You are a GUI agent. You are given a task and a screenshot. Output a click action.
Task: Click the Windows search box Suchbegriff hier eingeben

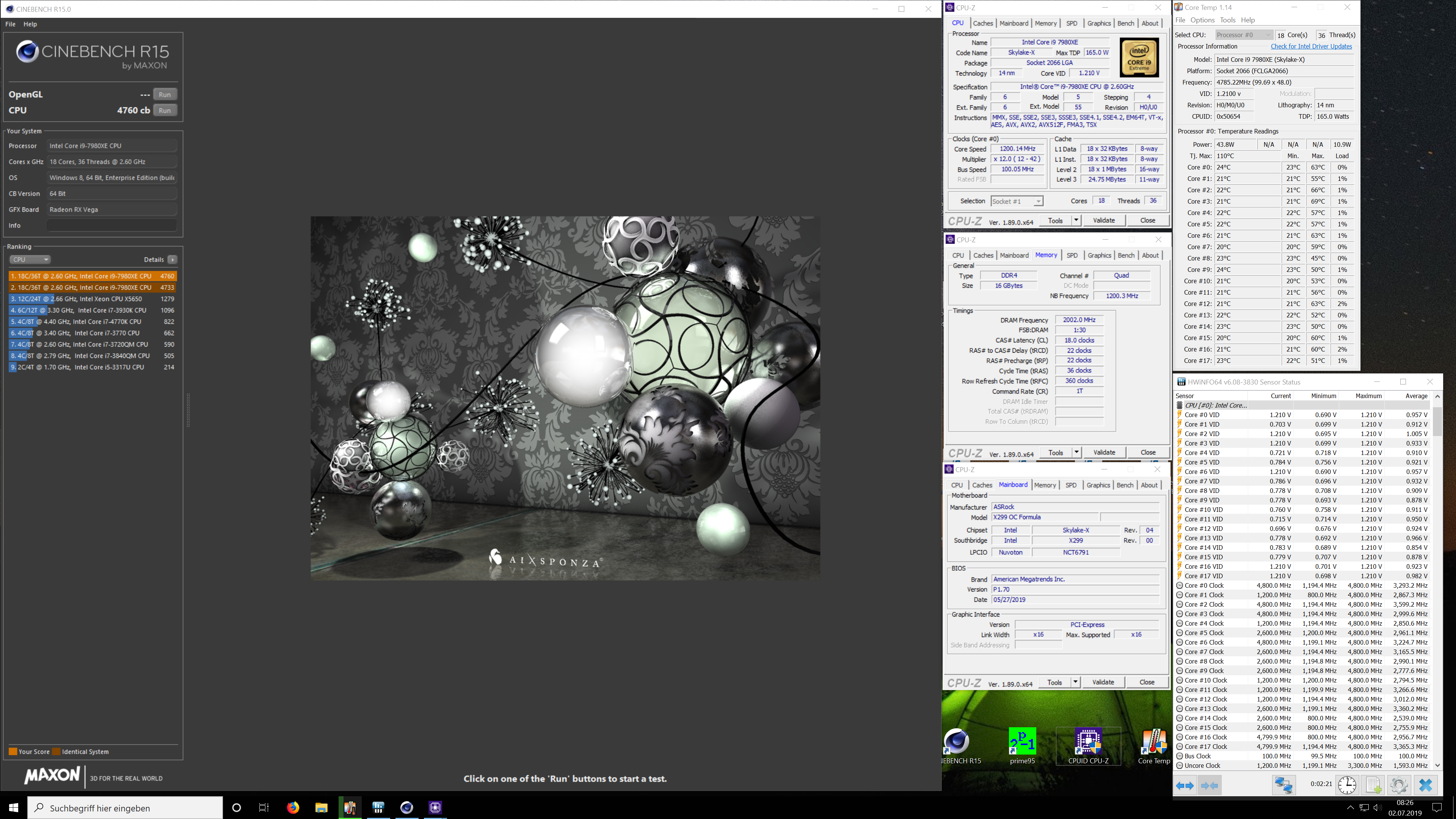[126, 808]
